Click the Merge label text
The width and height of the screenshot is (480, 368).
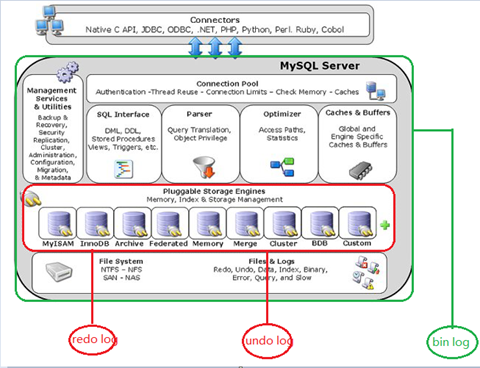click(x=245, y=244)
